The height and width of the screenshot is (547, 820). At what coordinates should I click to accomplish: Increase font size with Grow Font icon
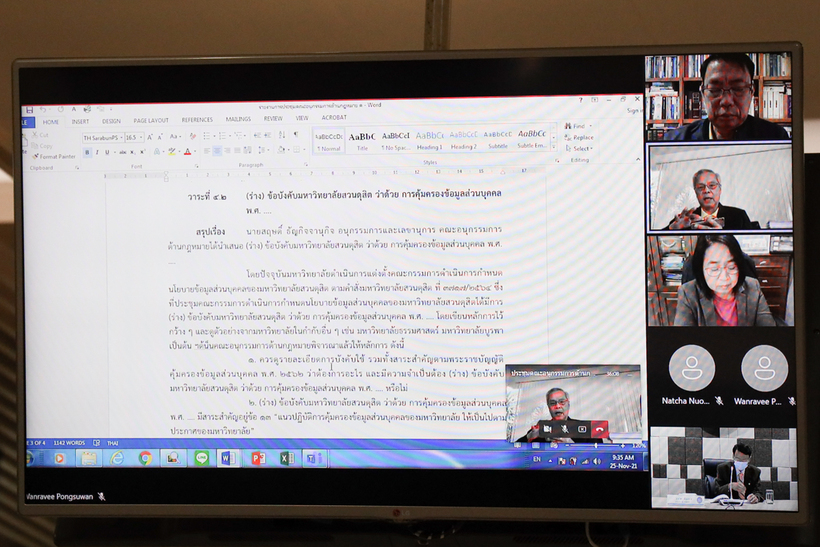tap(150, 136)
